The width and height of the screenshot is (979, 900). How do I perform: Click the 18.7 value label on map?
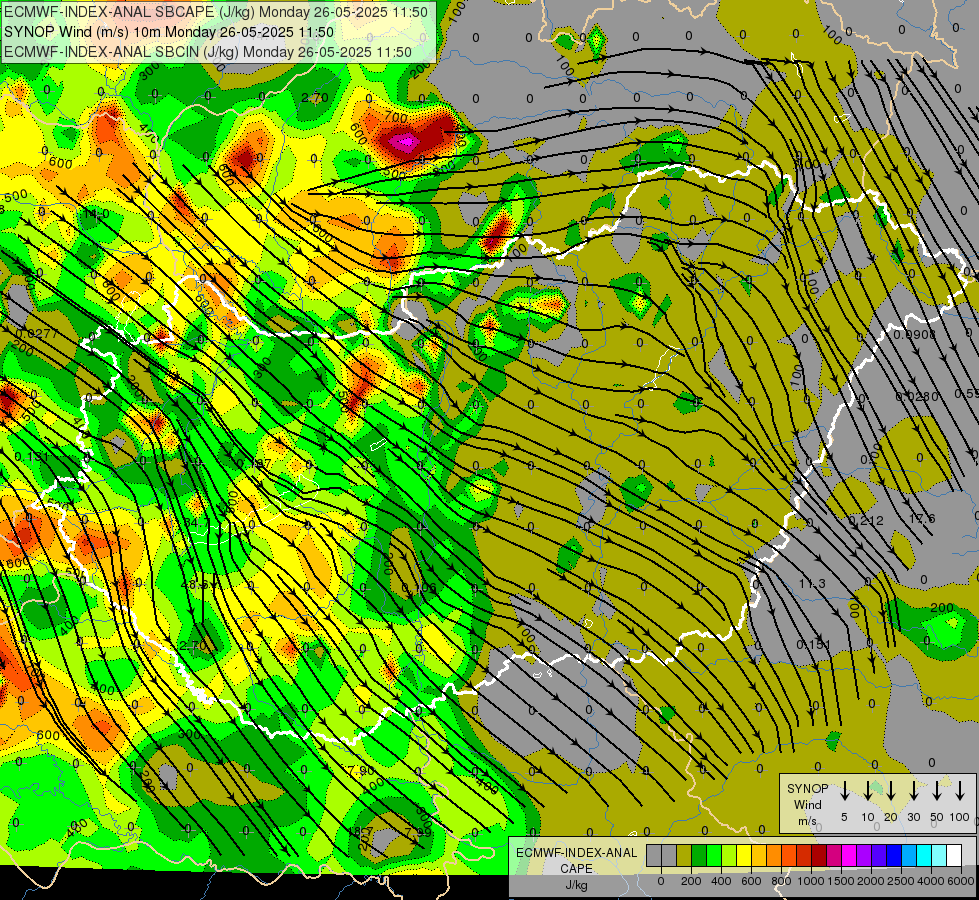coord(360,831)
